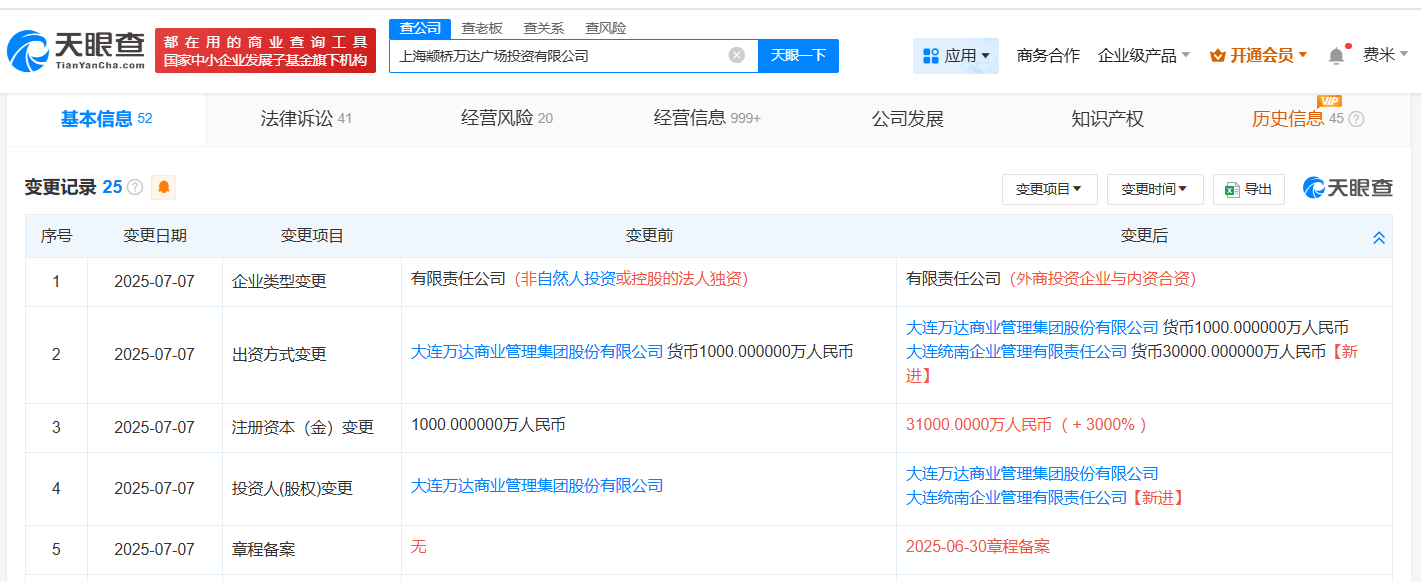The image size is (1421, 582).
Task: Expand the 变更时间 filter dropdown
Action: click(x=1154, y=189)
